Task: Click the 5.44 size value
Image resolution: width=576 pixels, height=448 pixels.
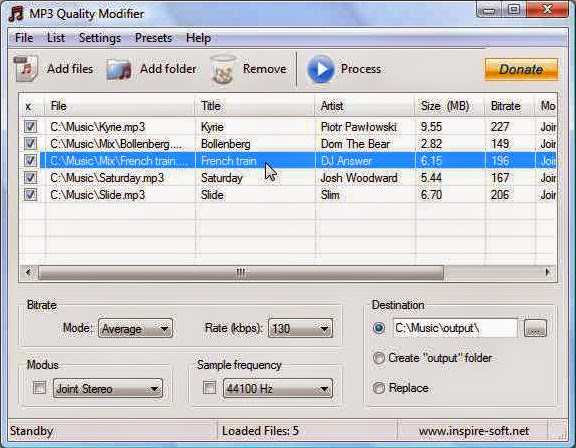Action: coord(431,178)
